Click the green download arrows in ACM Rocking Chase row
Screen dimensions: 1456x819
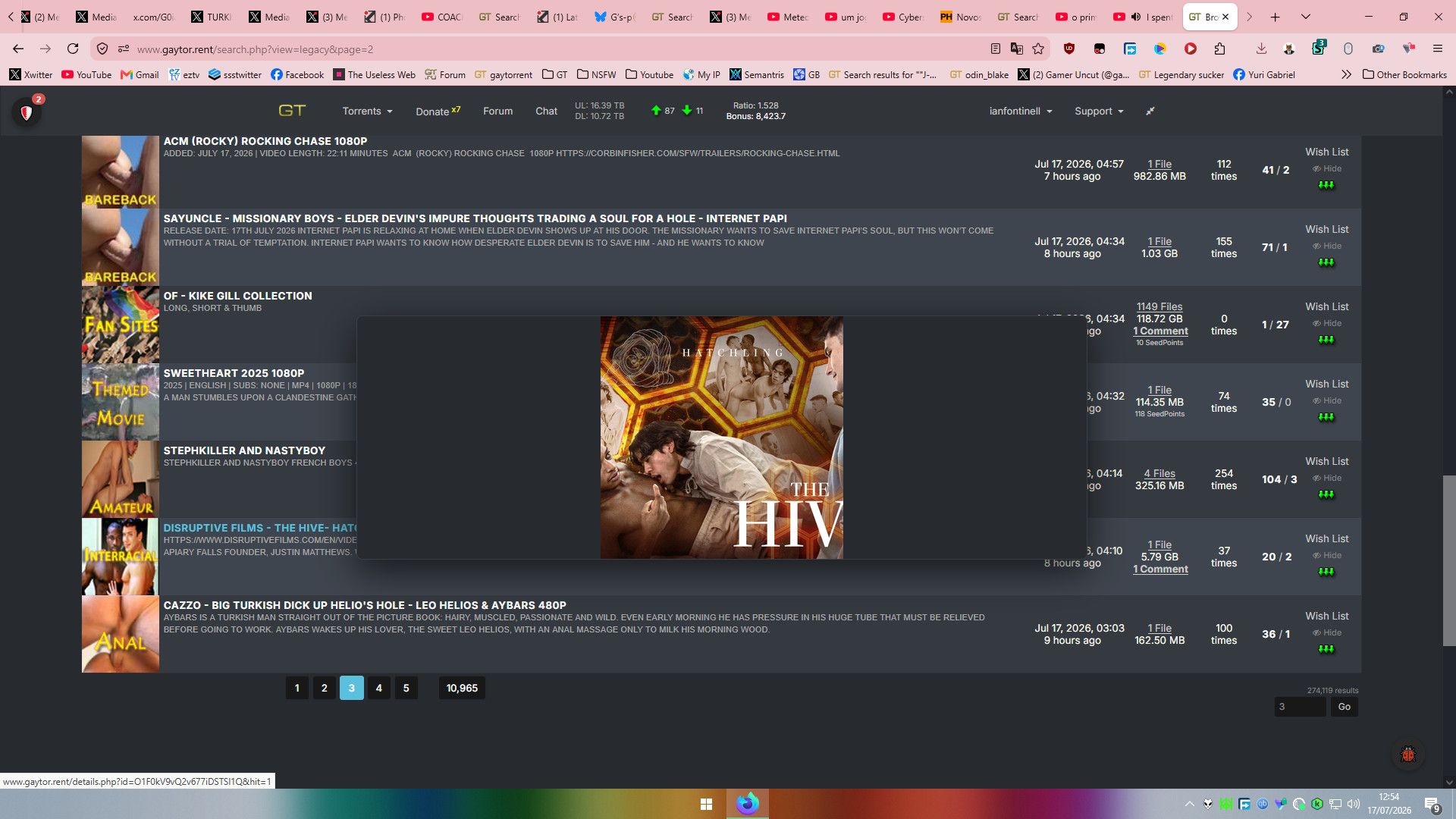pos(1326,185)
